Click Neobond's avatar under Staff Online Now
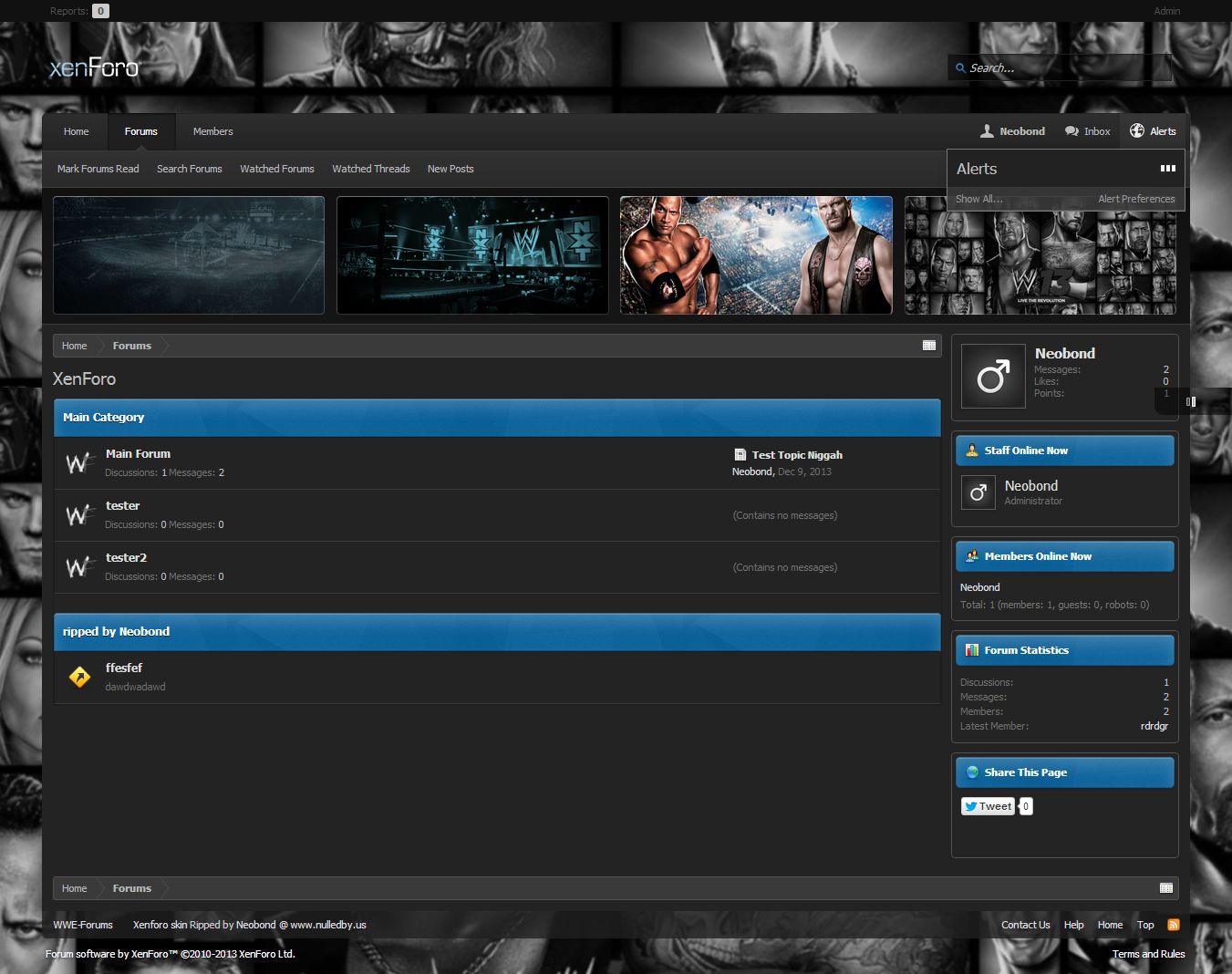 pos(978,492)
